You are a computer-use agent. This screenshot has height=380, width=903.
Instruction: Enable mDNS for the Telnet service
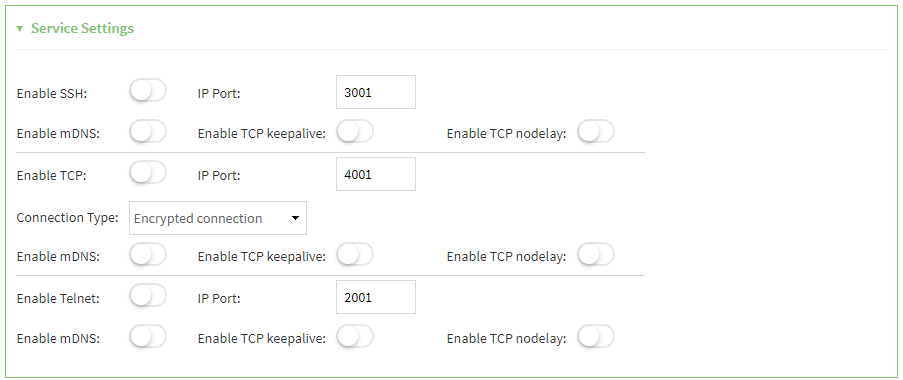point(148,337)
